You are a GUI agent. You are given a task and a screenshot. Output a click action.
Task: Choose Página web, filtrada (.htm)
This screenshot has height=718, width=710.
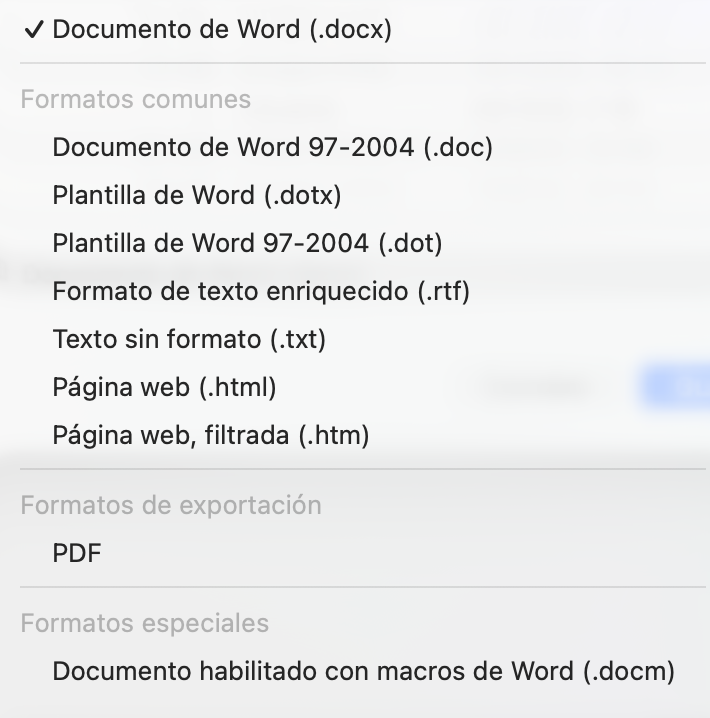(x=211, y=436)
